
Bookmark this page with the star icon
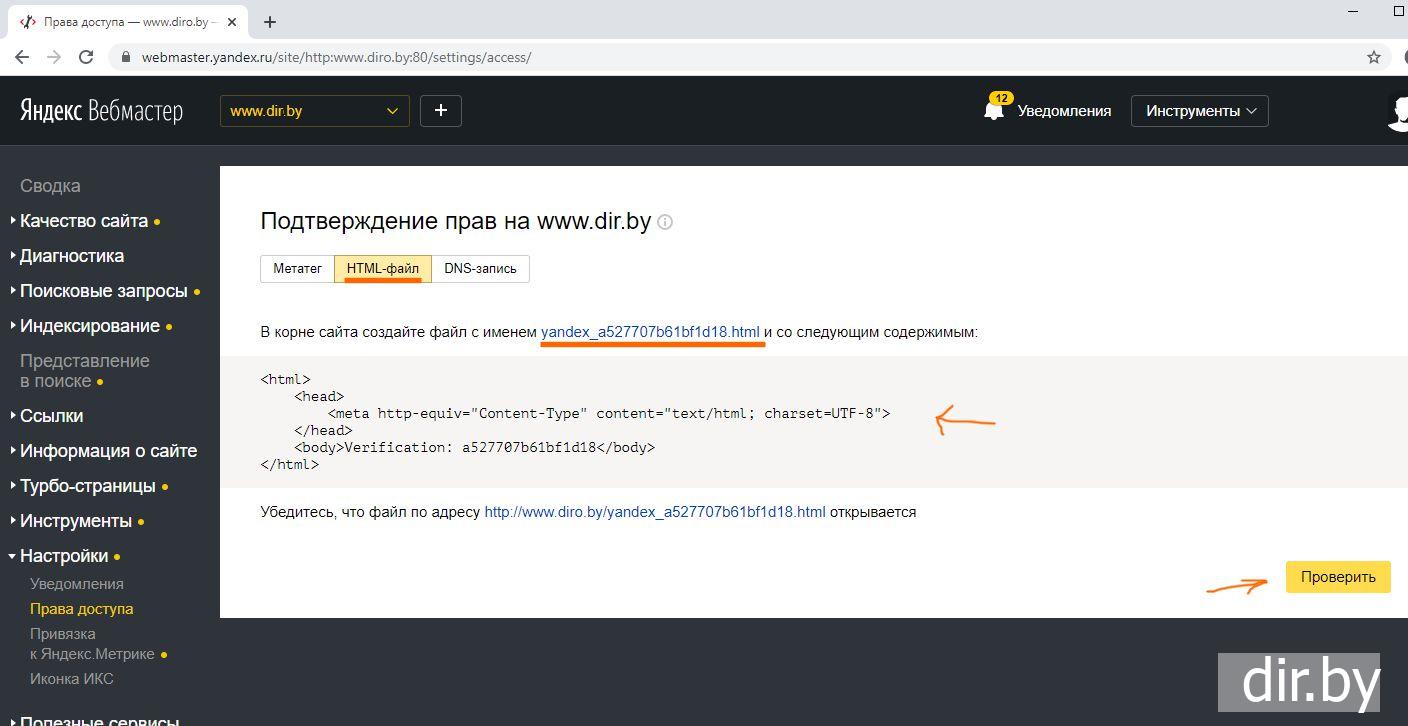[x=1374, y=57]
